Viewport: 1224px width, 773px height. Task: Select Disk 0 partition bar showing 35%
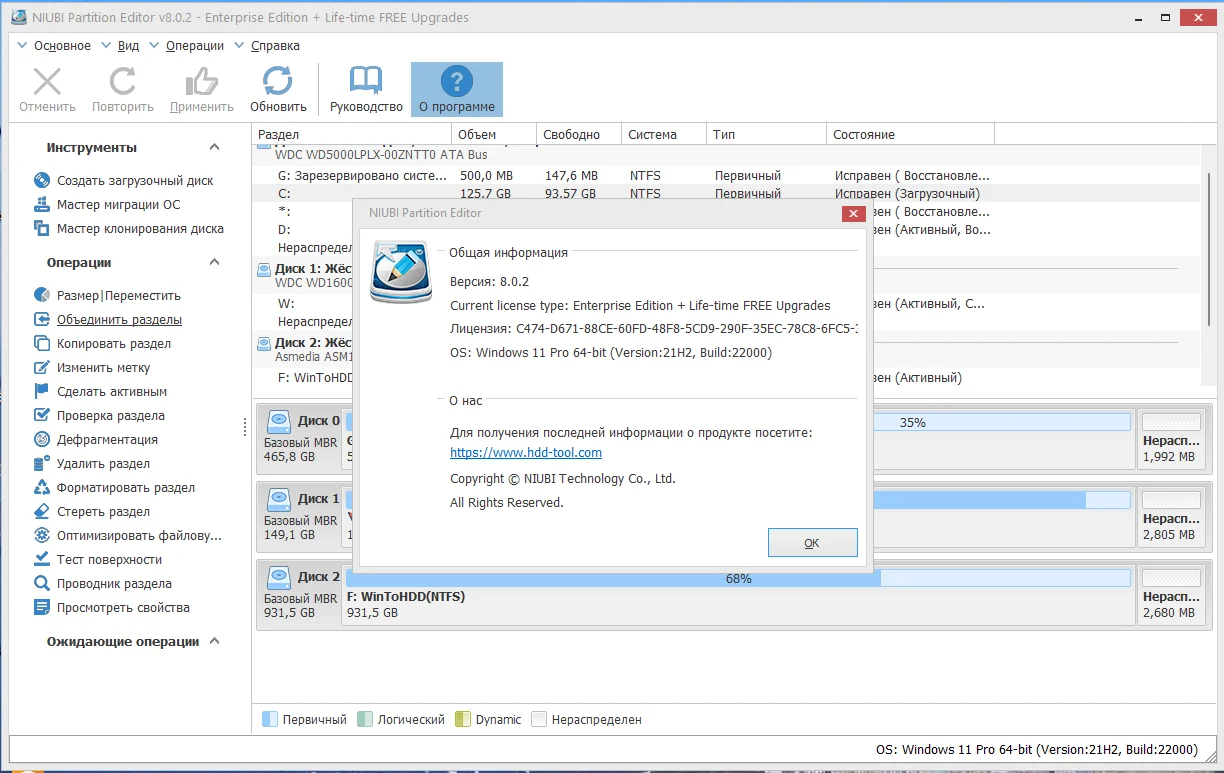click(1002, 422)
